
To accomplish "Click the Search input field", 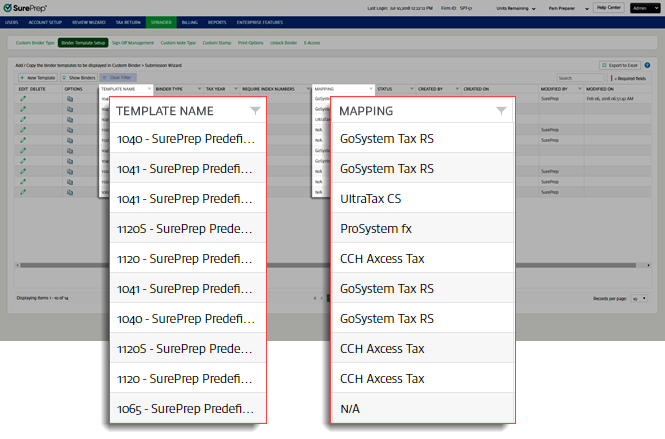I will click(x=580, y=77).
